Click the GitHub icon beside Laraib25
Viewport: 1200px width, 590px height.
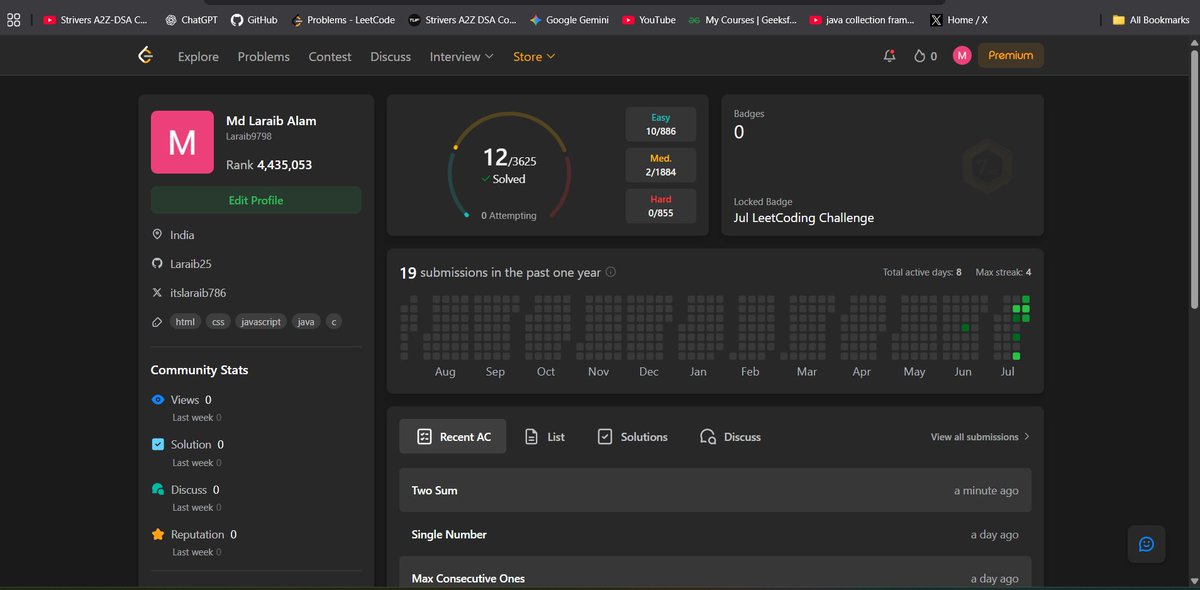pyautogui.click(x=157, y=264)
